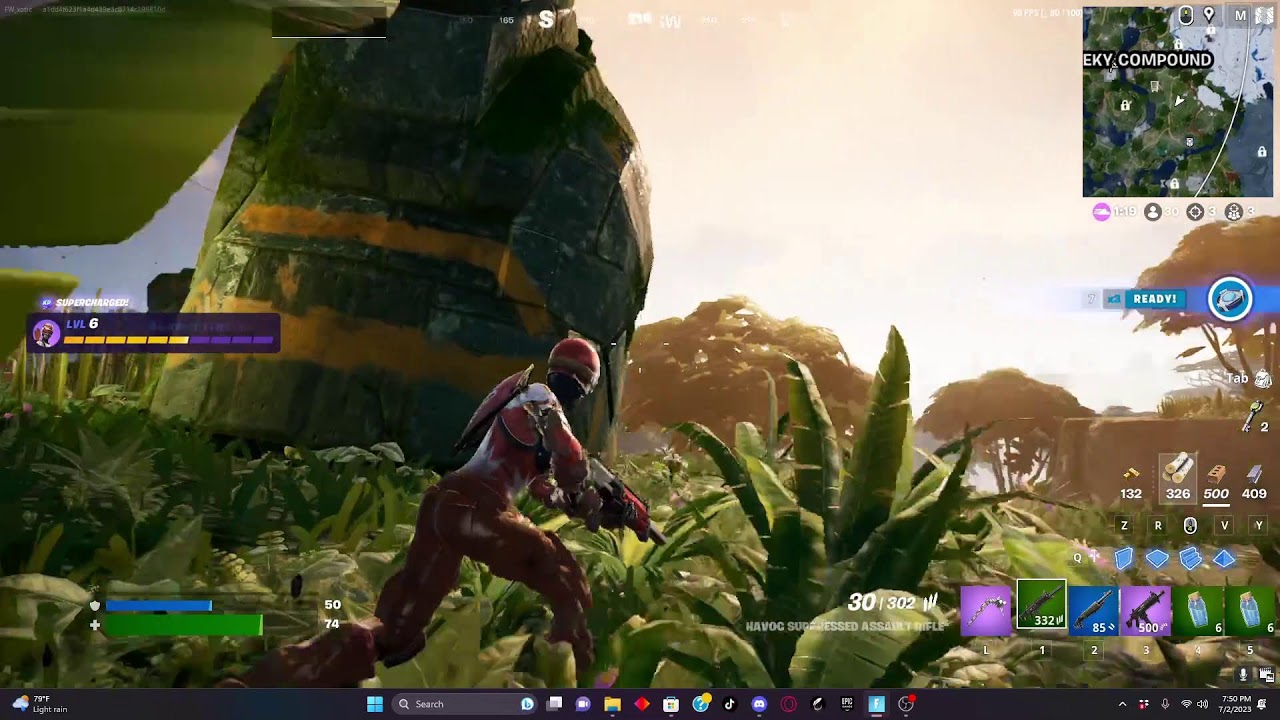Open Microsoft Store from the taskbar
The image size is (1280, 720).
click(x=671, y=704)
